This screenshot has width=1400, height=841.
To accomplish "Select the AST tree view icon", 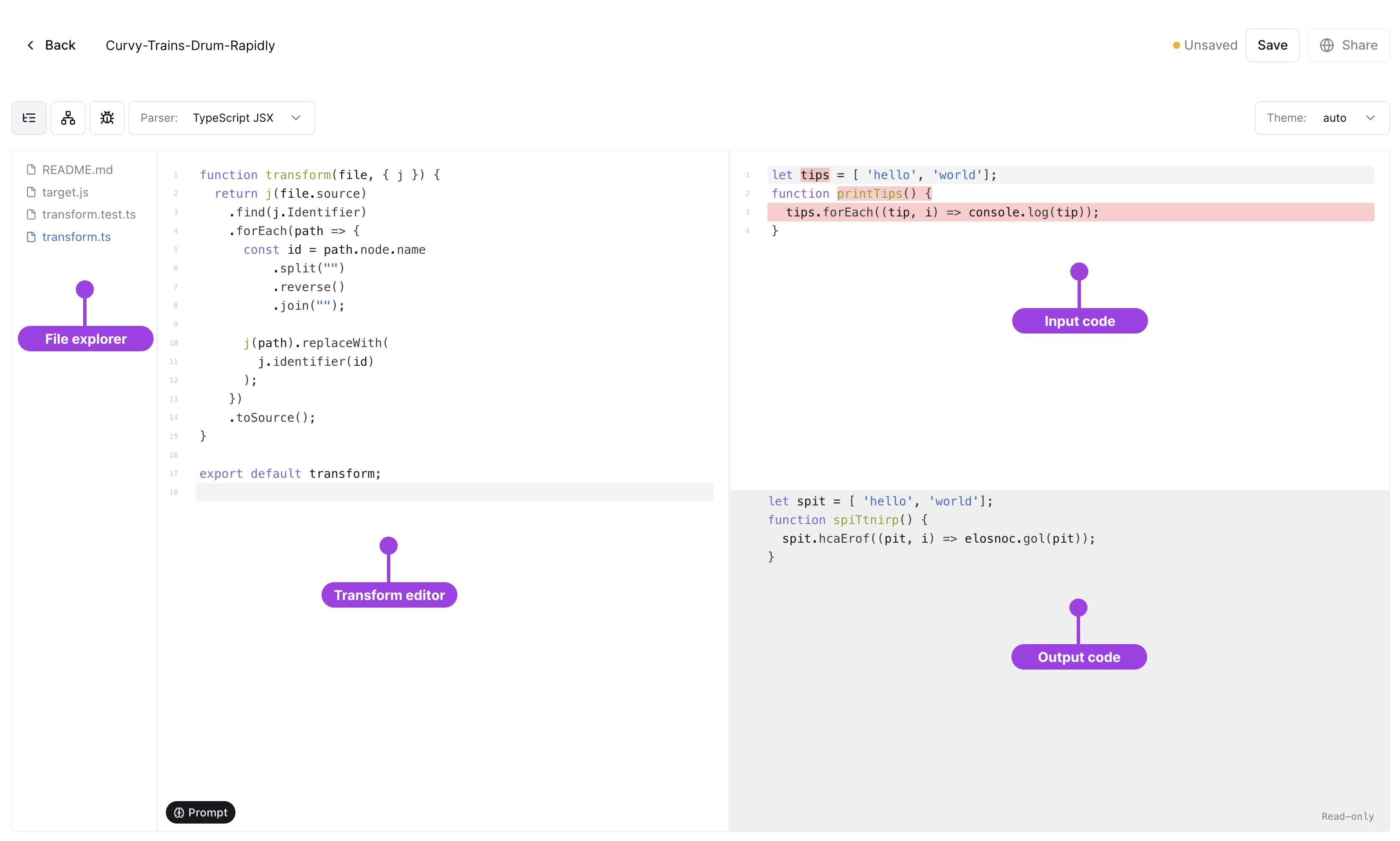I will [x=68, y=117].
